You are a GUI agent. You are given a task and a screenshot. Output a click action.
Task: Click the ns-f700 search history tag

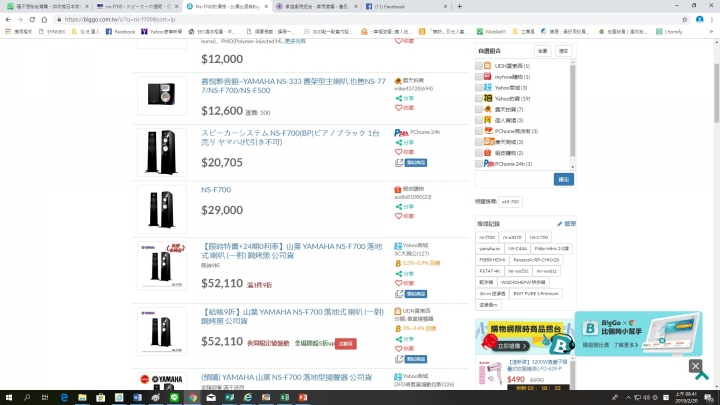click(x=487, y=237)
